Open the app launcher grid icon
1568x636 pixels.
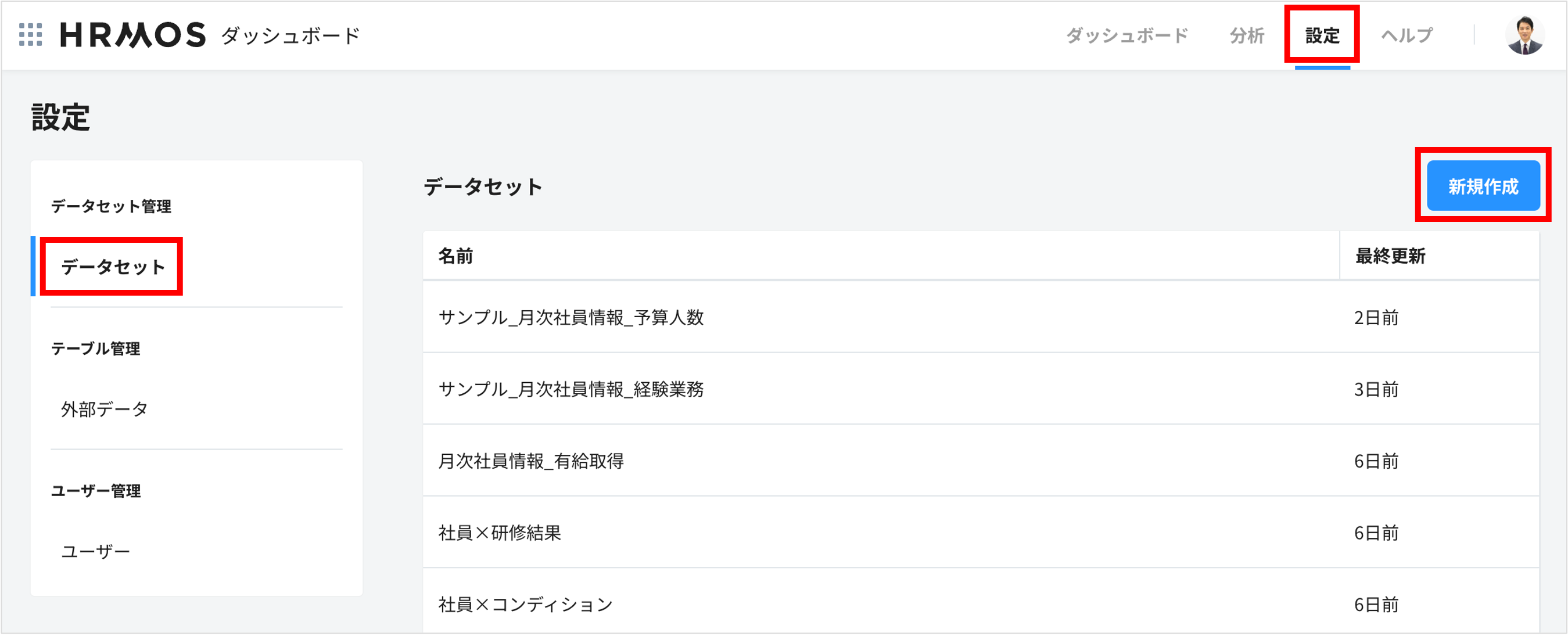[30, 35]
